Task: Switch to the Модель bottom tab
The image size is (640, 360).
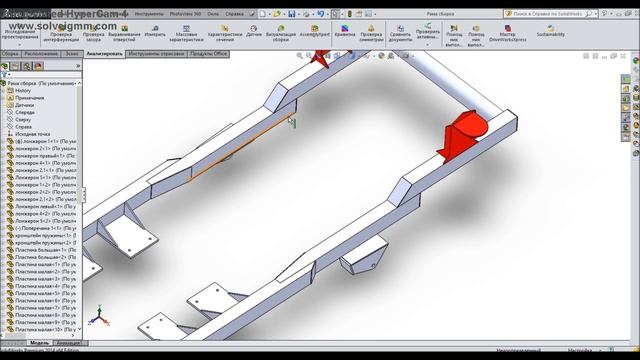Action: point(40,343)
